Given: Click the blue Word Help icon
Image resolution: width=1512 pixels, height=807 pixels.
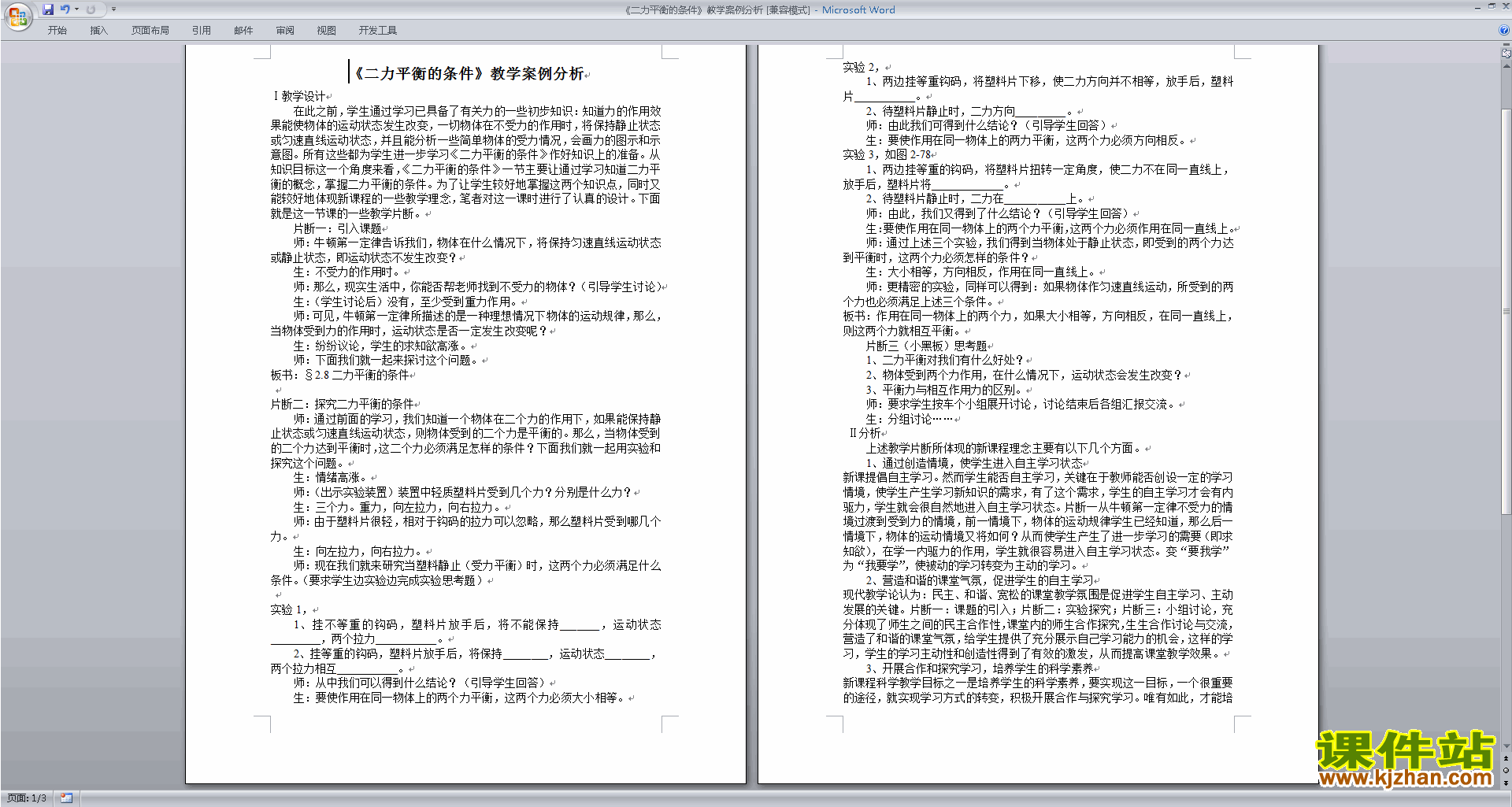Looking at the screenshot, I should coord(1504,30).
